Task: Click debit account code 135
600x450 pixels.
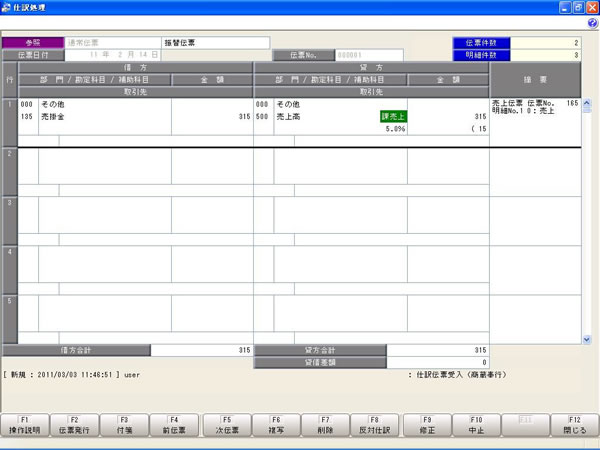Action: pyautogui.click(x=27, y=117)
